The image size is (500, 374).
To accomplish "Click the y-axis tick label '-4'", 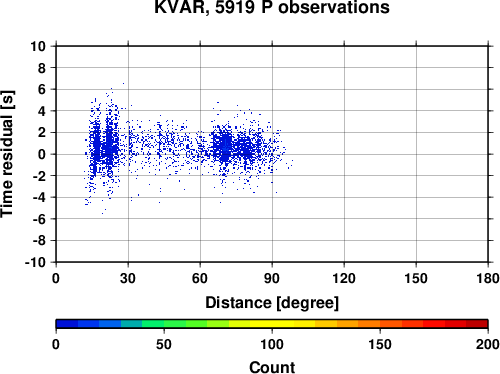I will [39, 197].
